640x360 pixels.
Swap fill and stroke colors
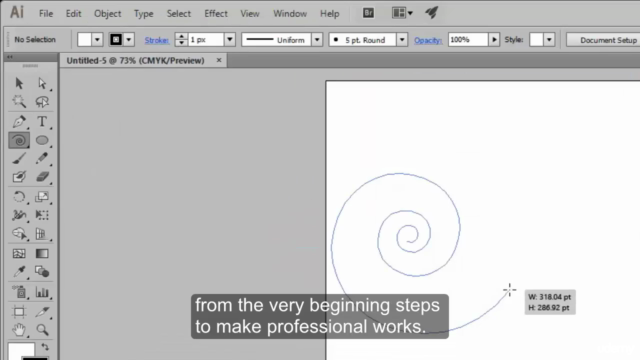(45, 347)
